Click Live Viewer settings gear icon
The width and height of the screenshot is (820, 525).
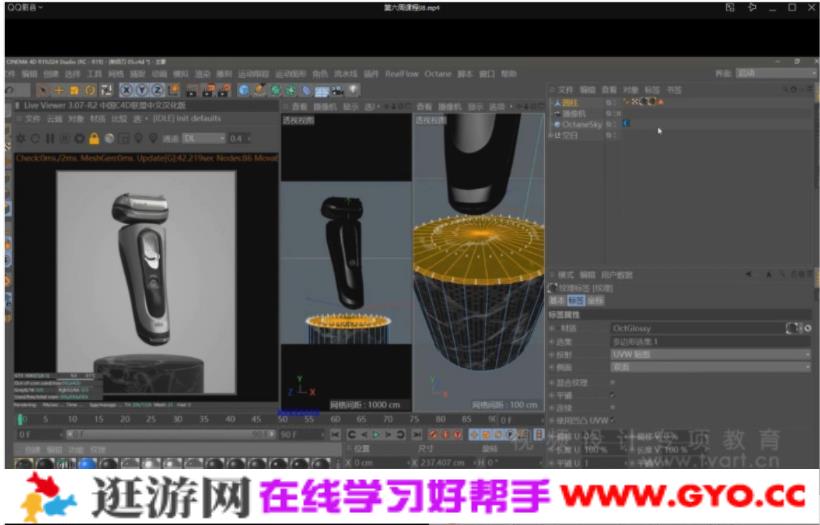click(x=21, y=139)
